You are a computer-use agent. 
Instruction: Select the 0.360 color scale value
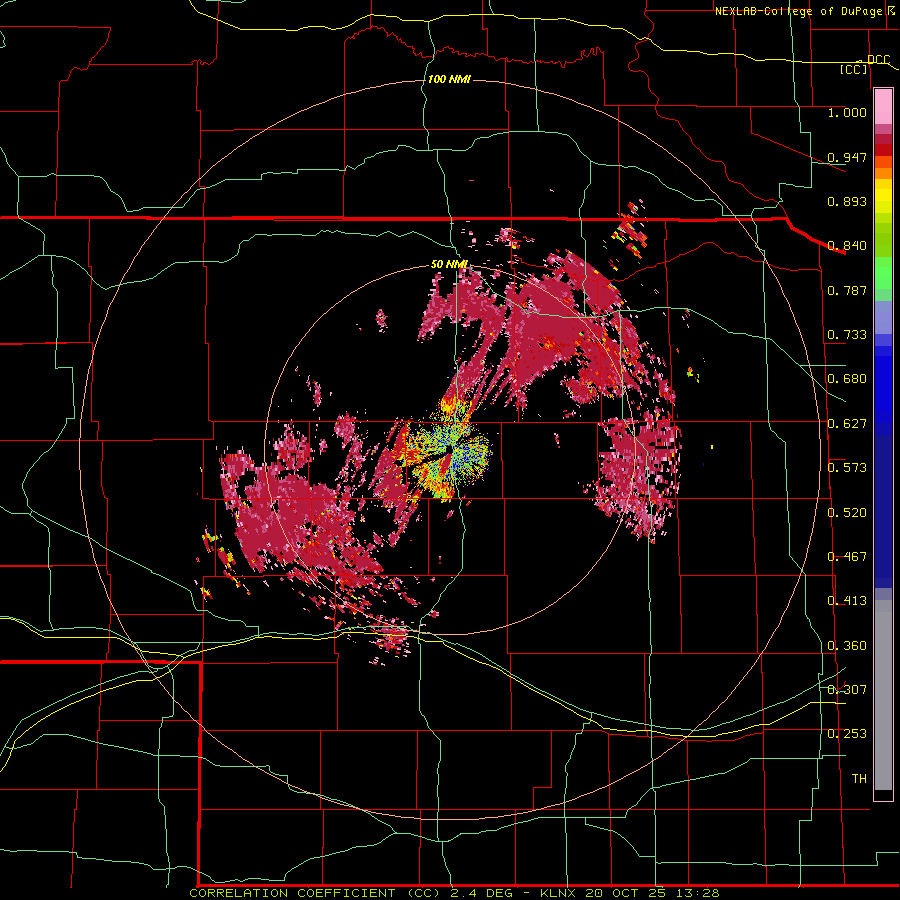(x=847, y=645)
